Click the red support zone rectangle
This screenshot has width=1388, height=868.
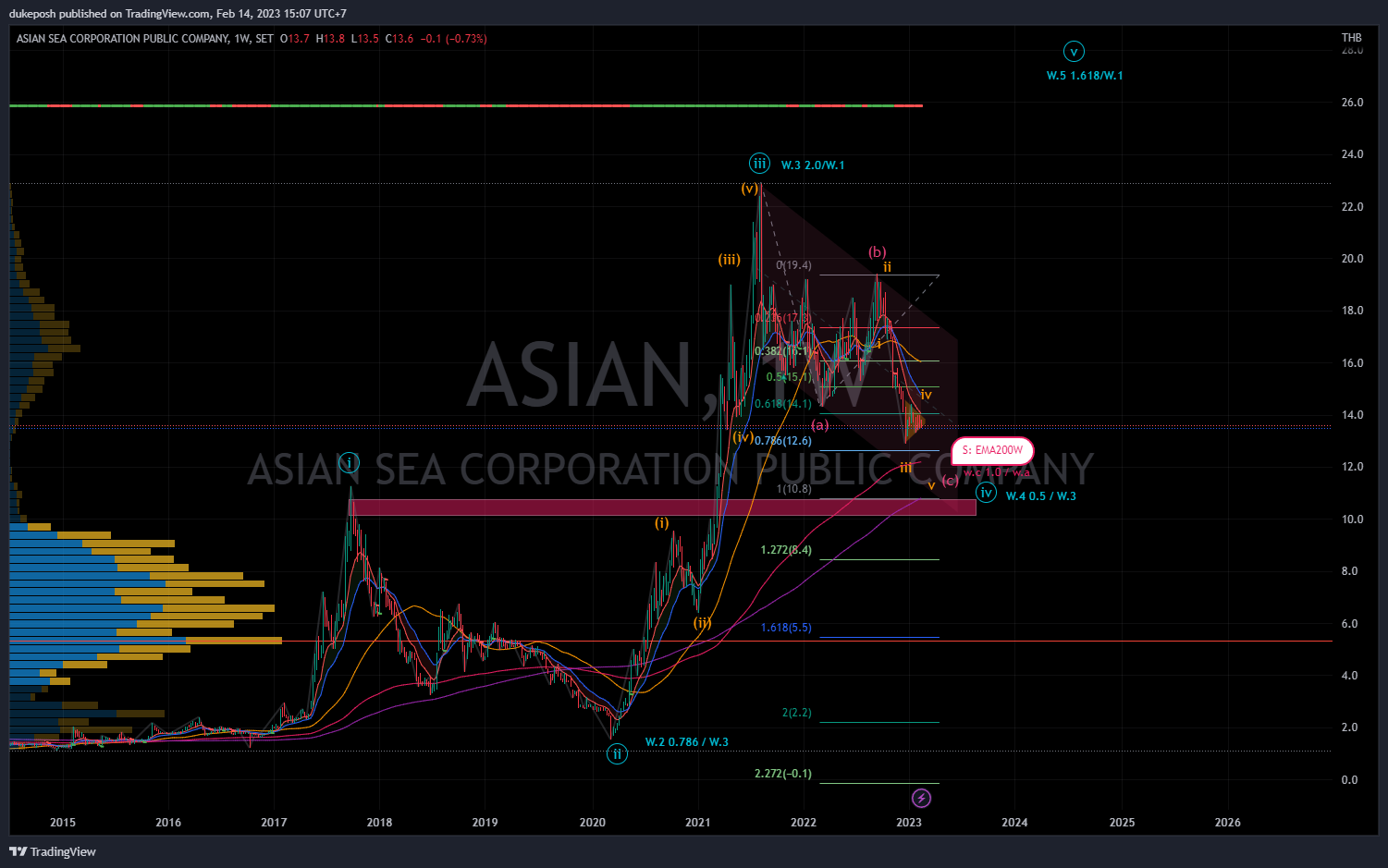click(663, 507)
